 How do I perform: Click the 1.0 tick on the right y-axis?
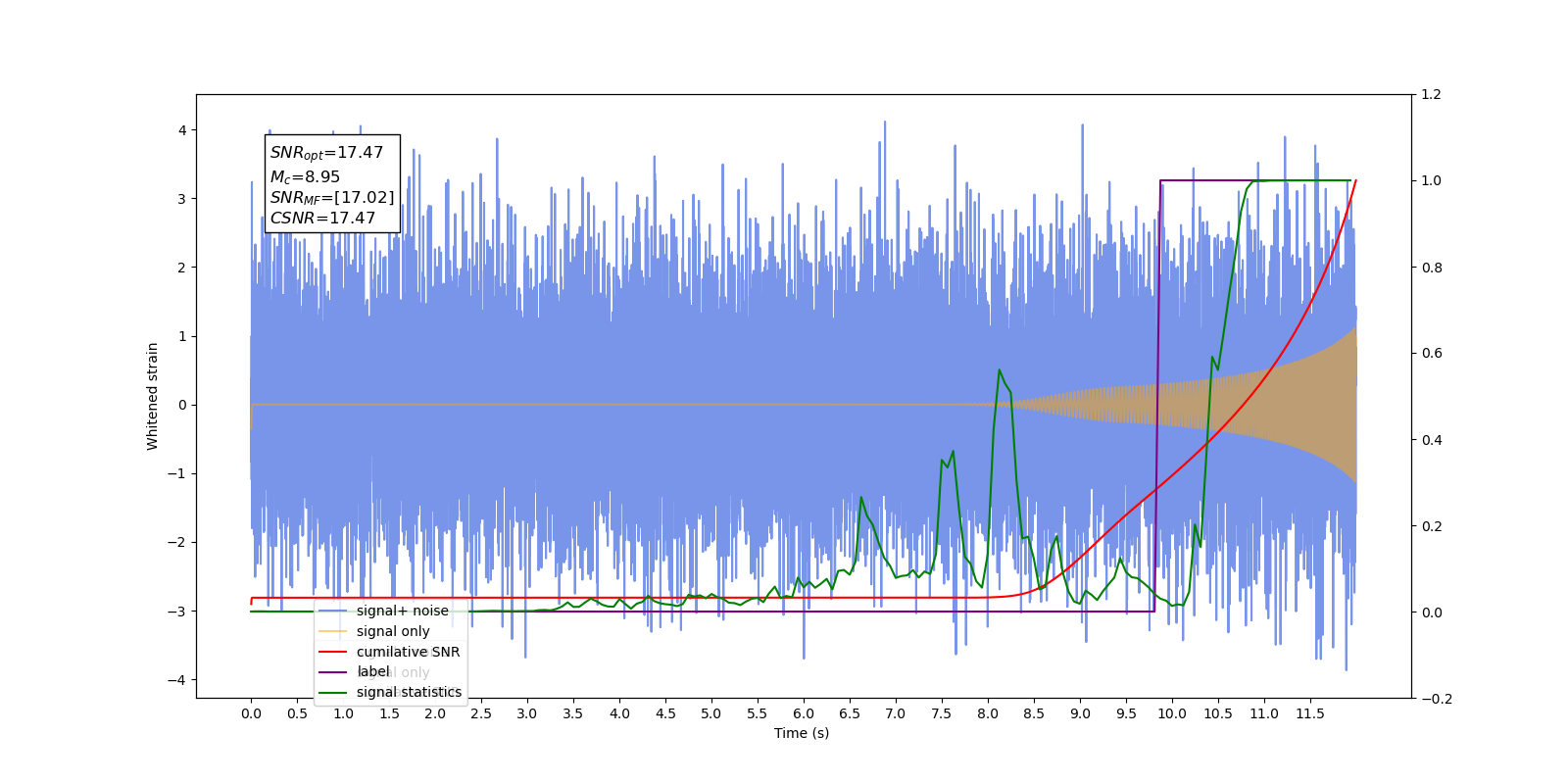pos(1431,181)
